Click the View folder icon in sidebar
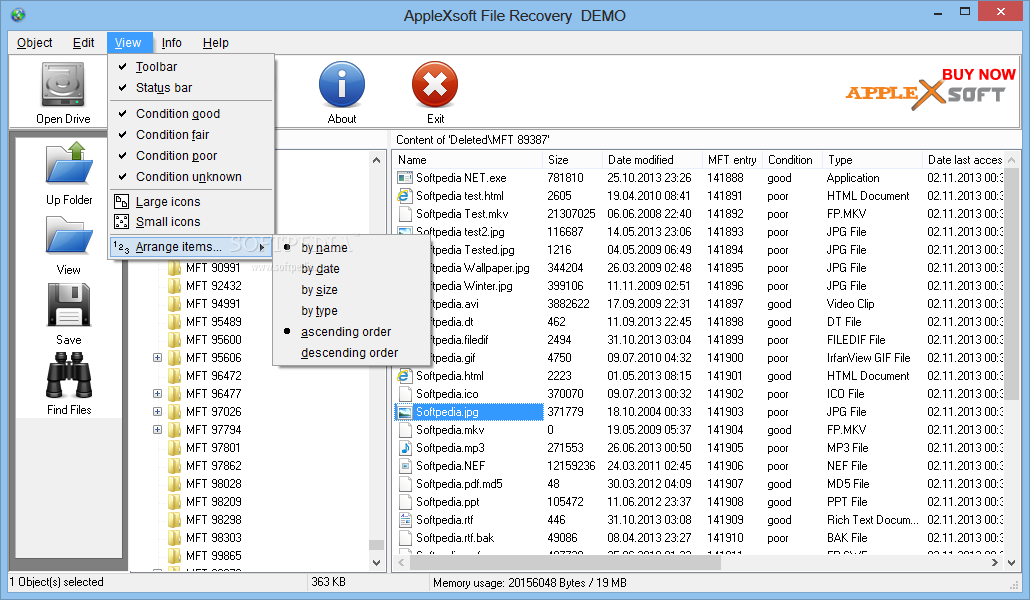Image resolution: width=1030 pixels, height=600 pixels. 69,235
